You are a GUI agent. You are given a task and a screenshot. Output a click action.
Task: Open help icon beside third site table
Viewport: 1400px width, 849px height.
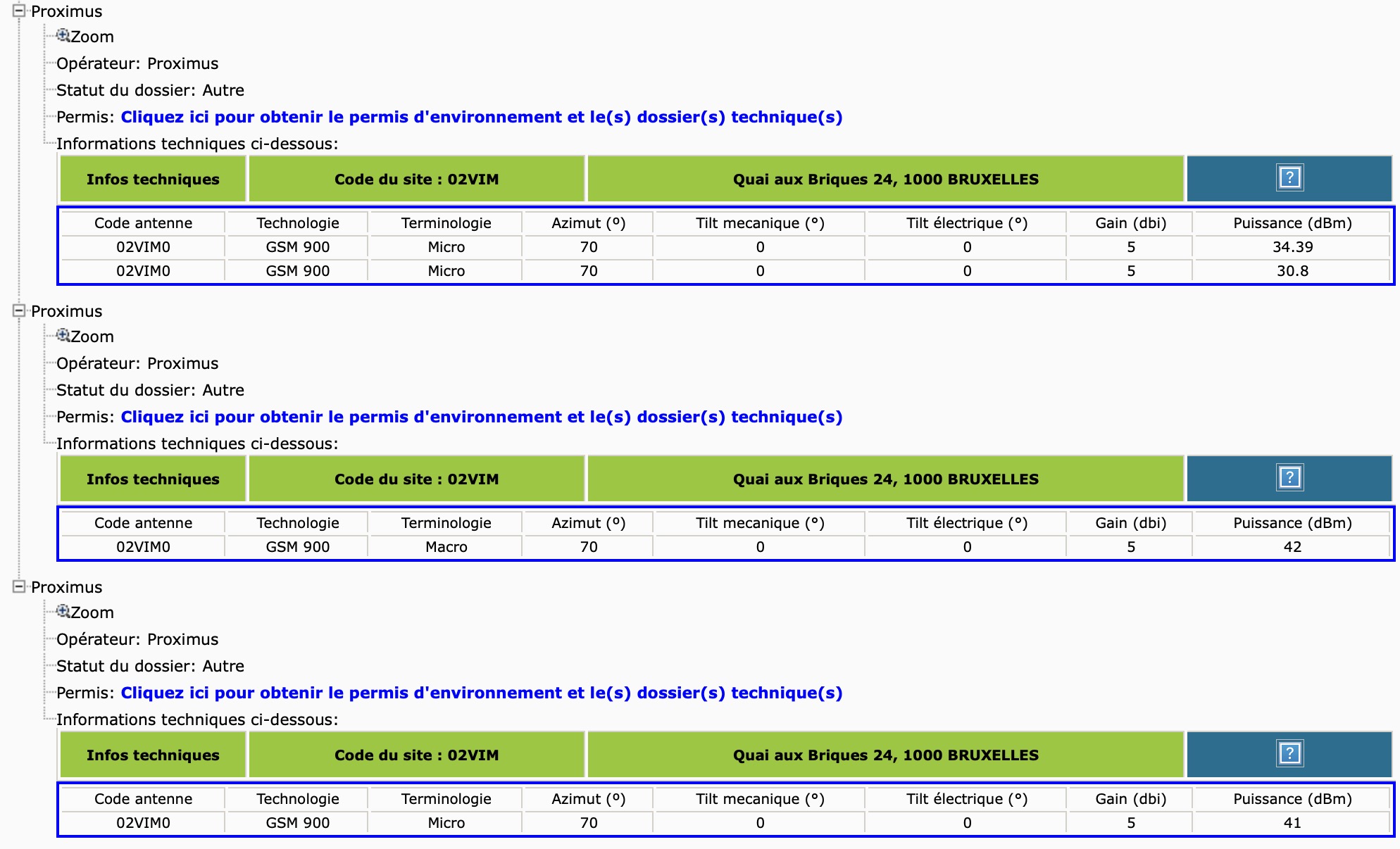point(1289,754)
